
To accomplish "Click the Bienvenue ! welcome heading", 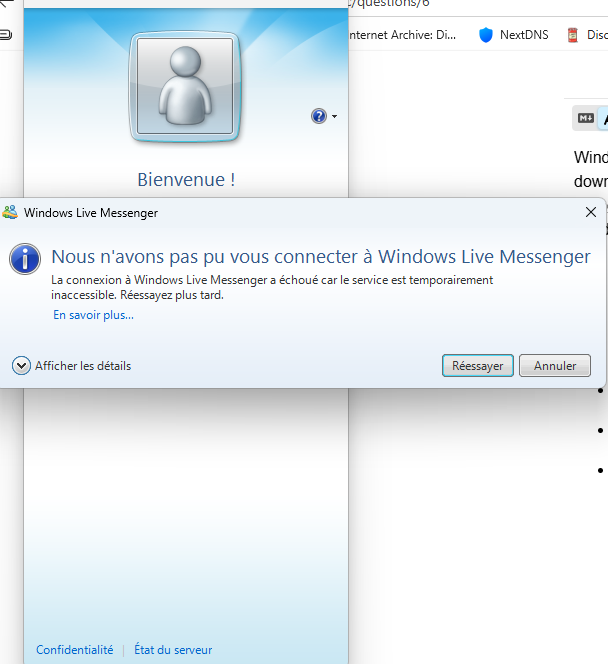I will 186,180.
